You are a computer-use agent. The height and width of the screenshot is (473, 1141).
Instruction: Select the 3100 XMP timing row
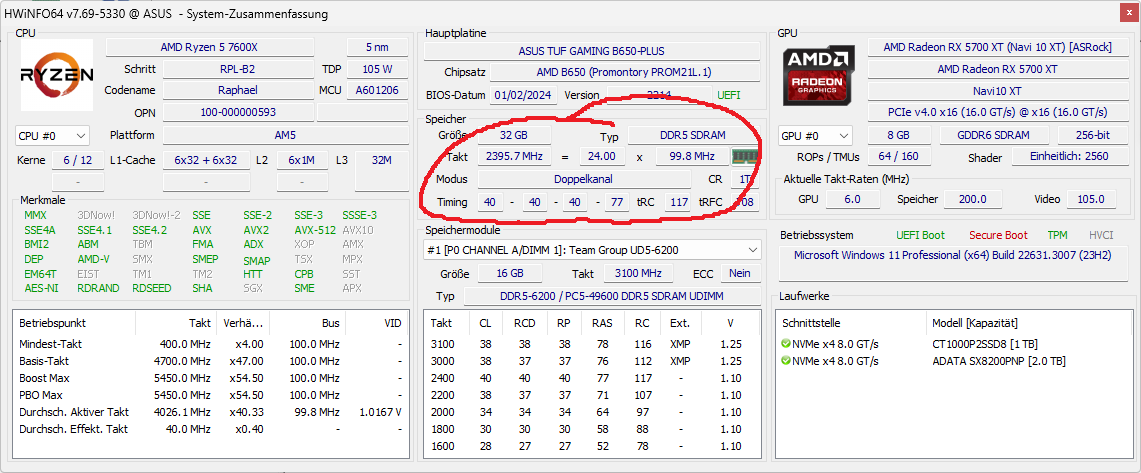tap(592, 343)
